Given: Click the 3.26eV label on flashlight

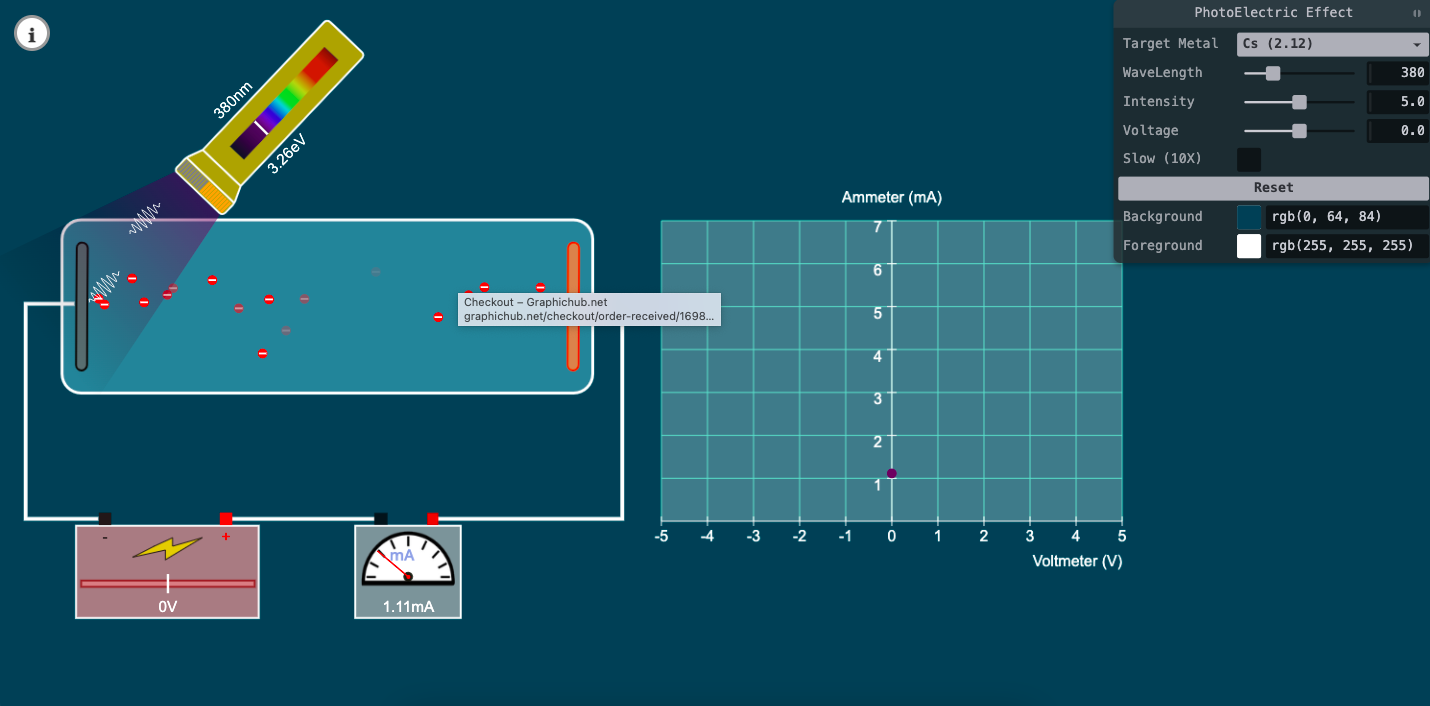Looking at the screenshot, I should coord(286,155).
